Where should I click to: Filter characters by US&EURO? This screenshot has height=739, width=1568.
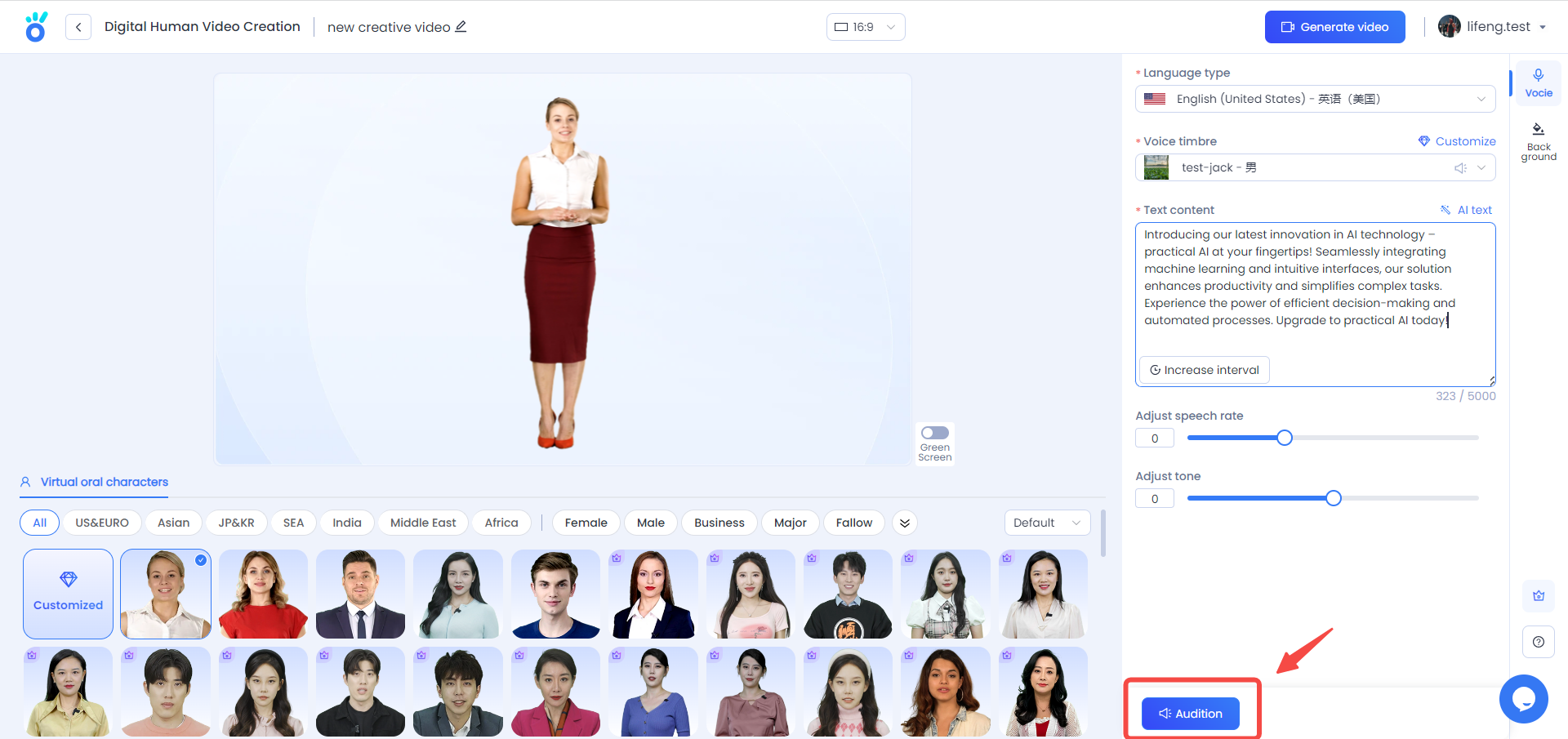pyautogui.click(x=102, y=523)
